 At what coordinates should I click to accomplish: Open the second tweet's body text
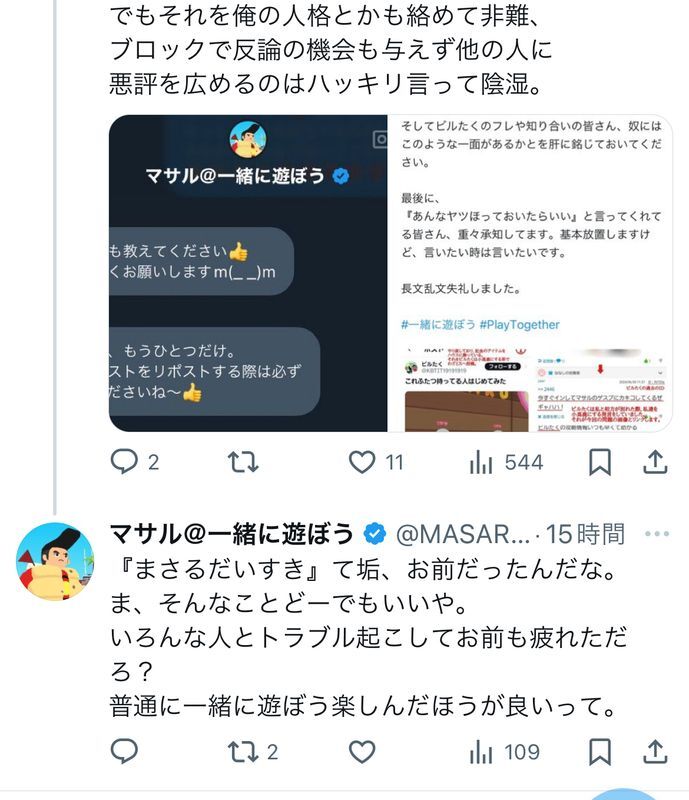point(367,638)
